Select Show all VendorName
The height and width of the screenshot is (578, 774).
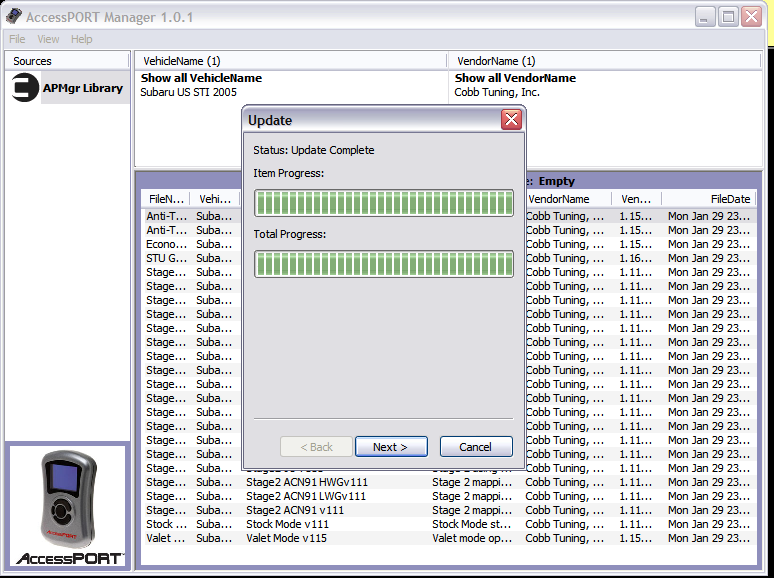click(515, 78)
